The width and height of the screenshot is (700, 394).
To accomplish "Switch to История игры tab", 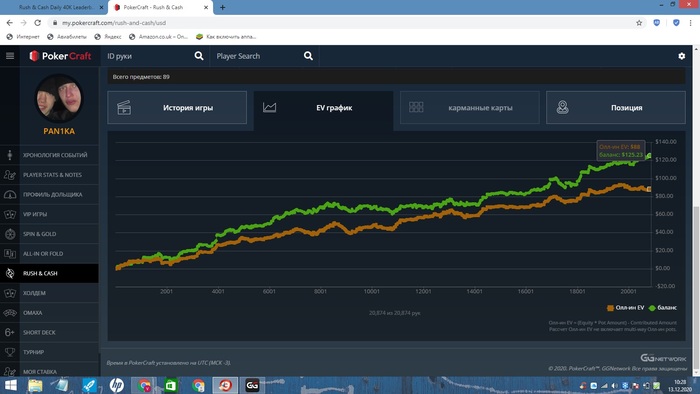I will click(x=177, y=108).
